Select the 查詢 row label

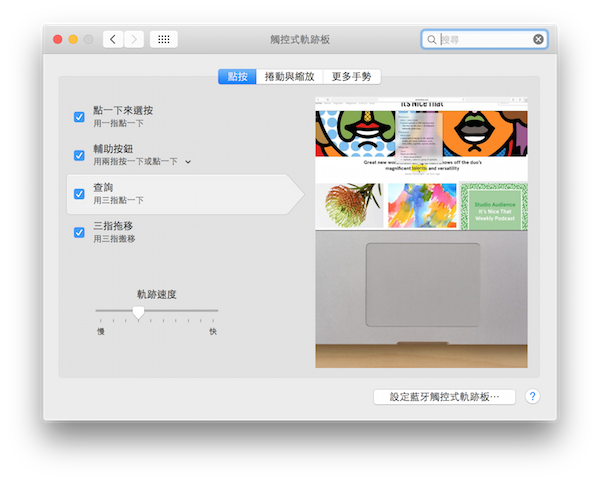[x=103, y=187]
